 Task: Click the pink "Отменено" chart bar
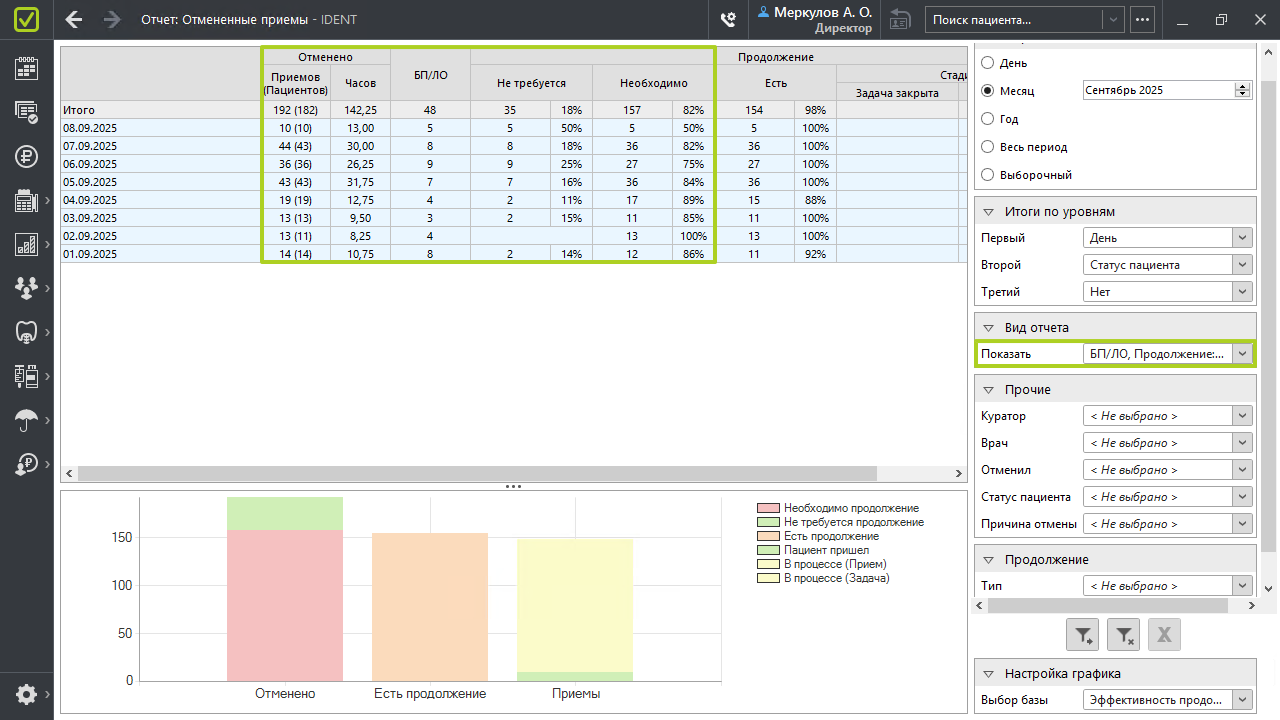pyautogui.click(x=285, y=605)
